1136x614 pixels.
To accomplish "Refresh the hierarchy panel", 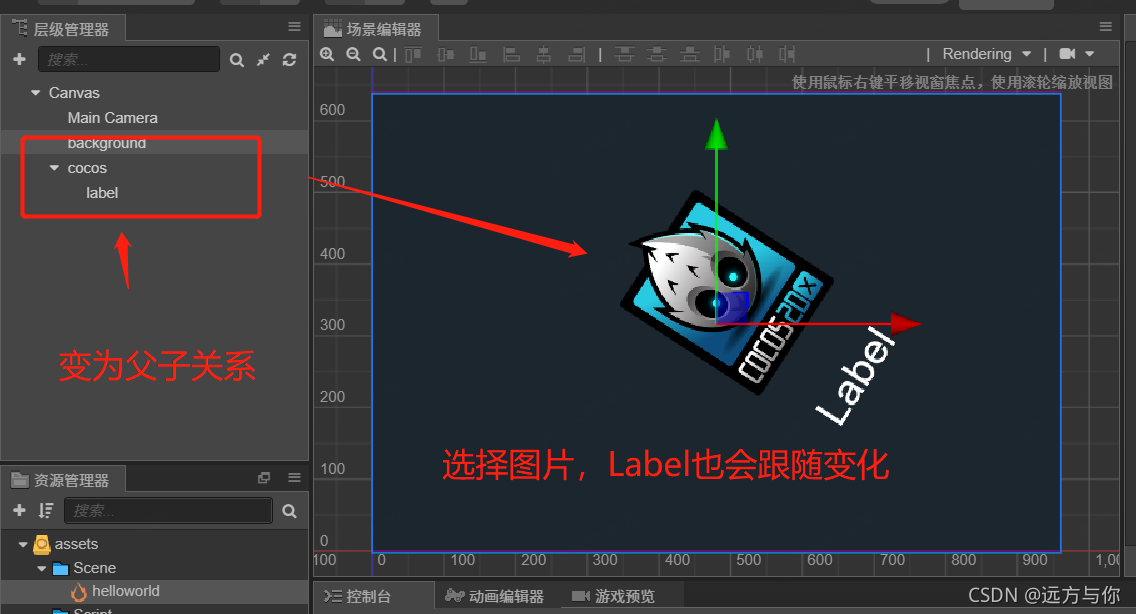I will click(x=289, y=60).
